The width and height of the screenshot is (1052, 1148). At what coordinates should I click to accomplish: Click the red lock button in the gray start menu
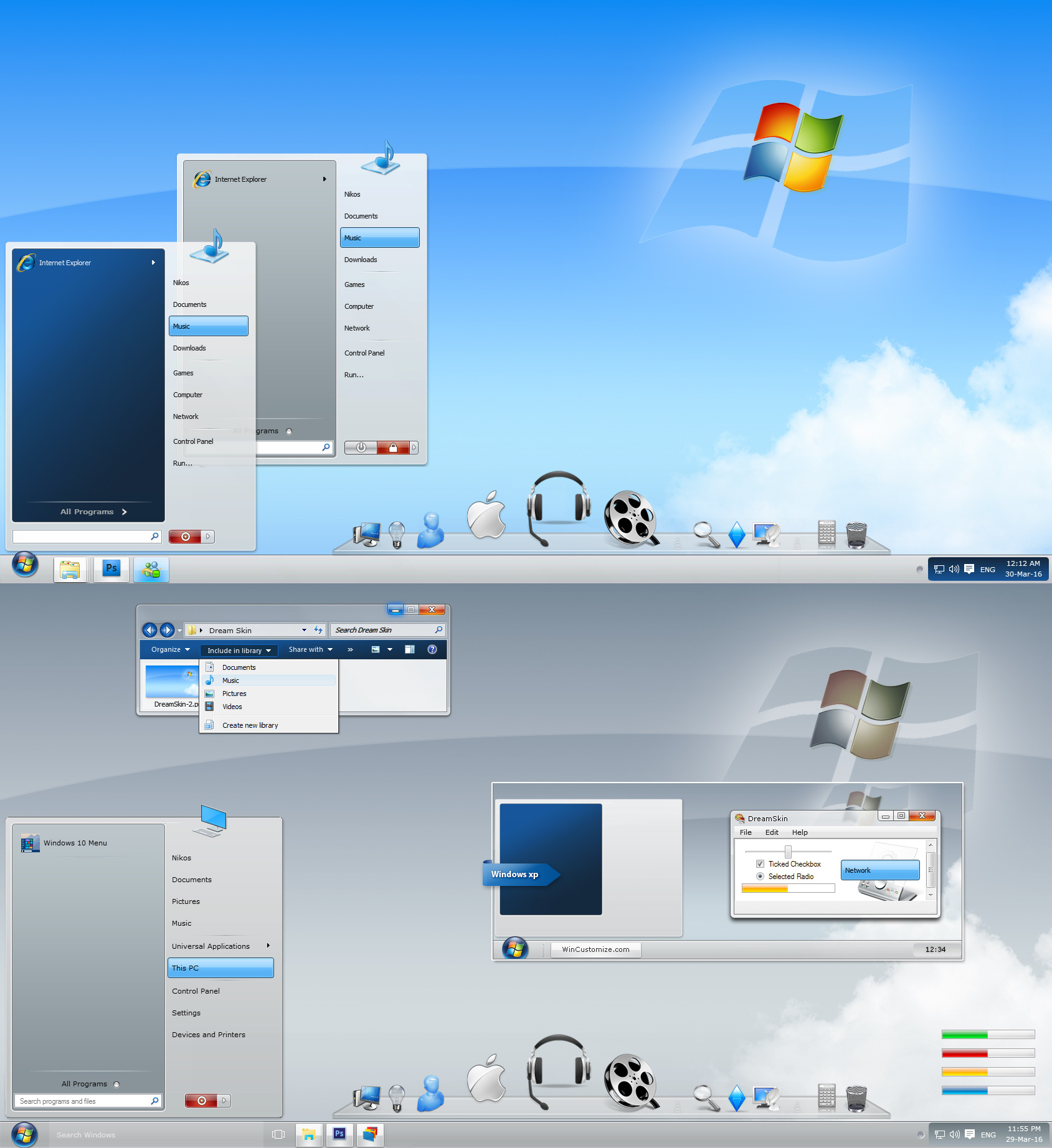pyautogui.click(x=393, y=448)
